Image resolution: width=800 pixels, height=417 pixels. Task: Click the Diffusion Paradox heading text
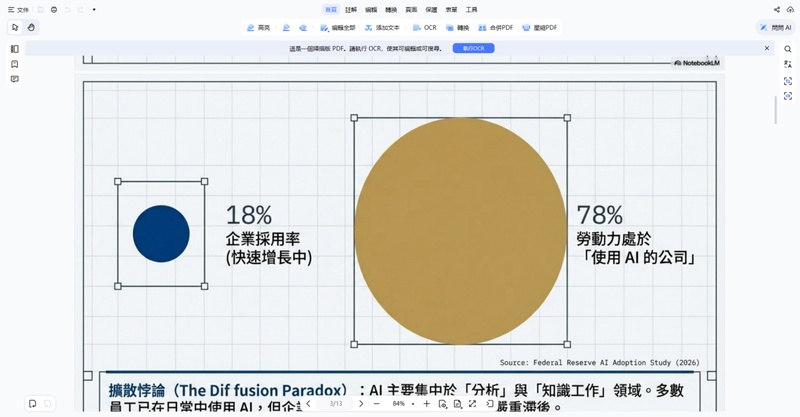[228, 391]
